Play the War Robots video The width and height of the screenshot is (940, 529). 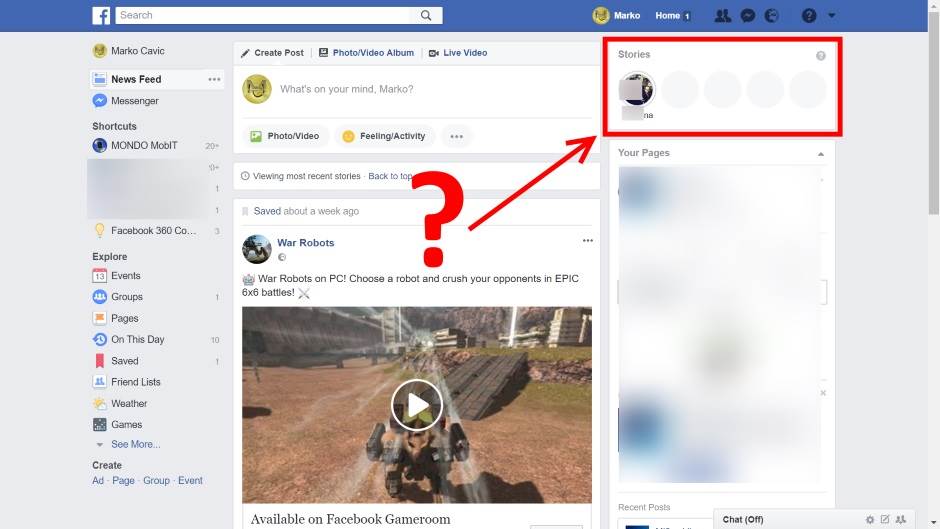pyautogui.click(x=416, y=404)
